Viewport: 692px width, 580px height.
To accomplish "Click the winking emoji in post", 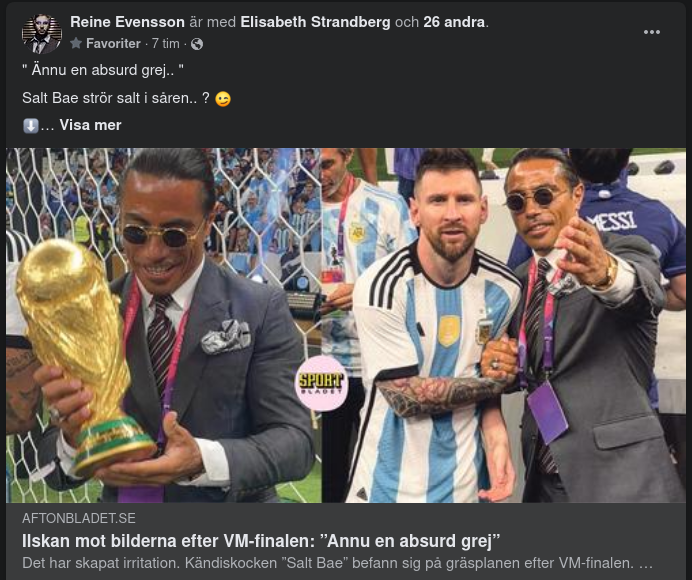I will point(223,98).
